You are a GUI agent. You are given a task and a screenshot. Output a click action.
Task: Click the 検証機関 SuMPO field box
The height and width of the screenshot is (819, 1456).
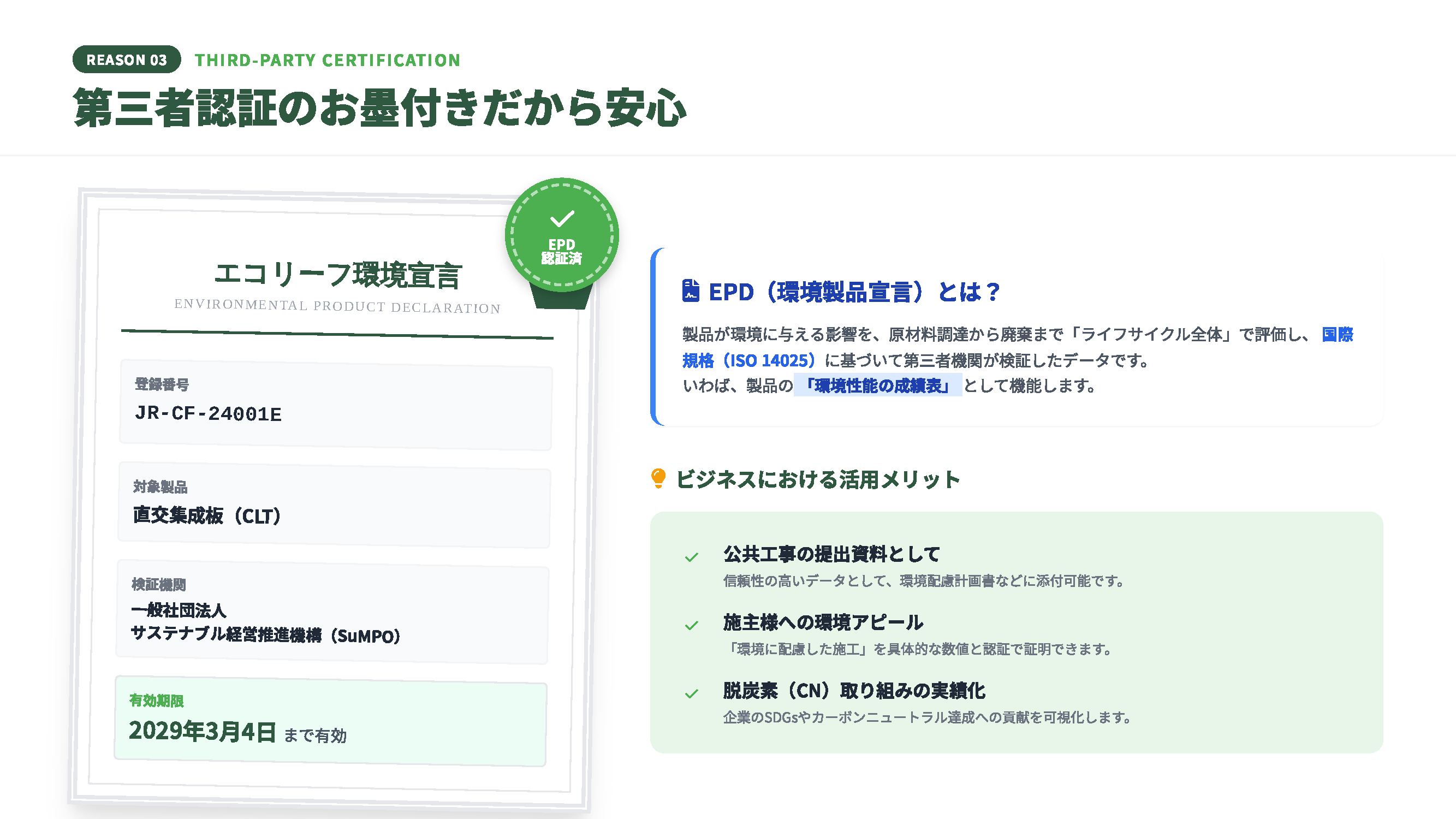332,612
